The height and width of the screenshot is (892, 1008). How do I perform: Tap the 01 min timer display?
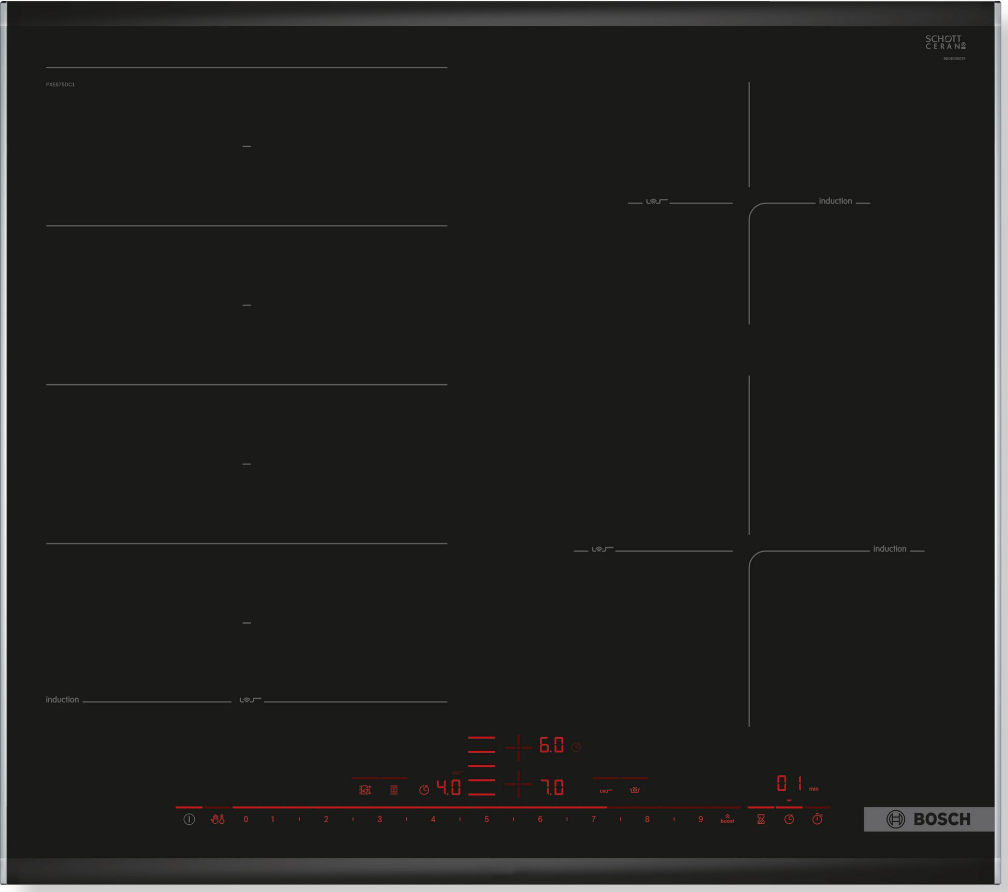pyautogui.click(x=790, y=783)
